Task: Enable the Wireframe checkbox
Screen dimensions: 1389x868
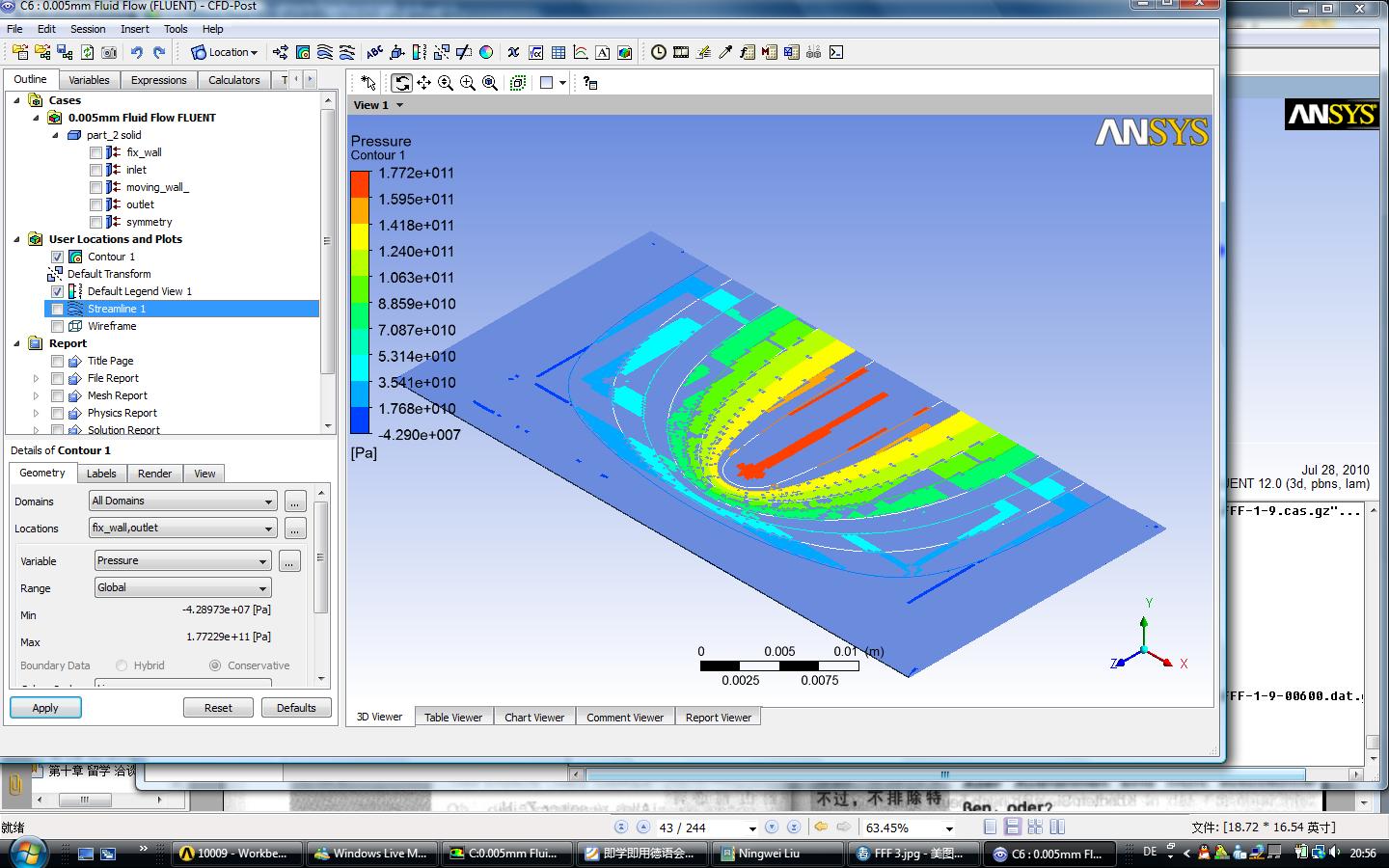Action: (57, 326)
